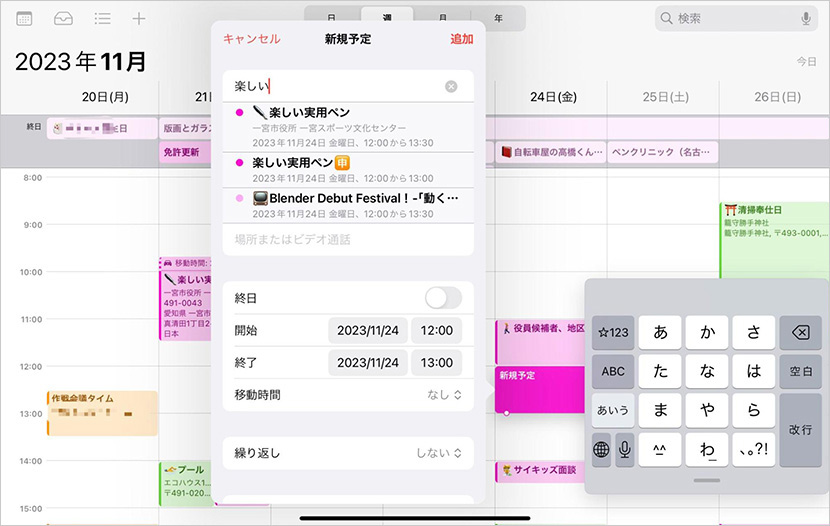The height and width of the screenshot is (526, 830).
Task: Tap the さ key
Action: [754, 332]
